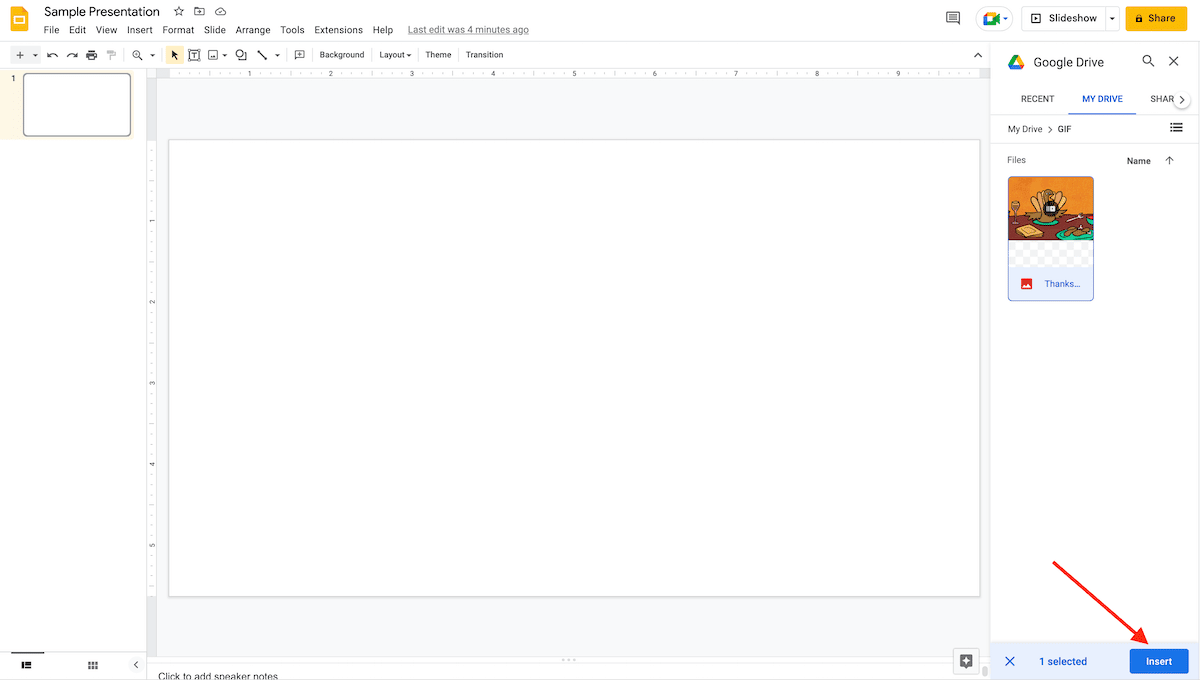Image resolution: width=1200 pixels, height=680 pixels.
Task: Open the Slideshow dropdown arrow
Action: click(1111, 18)
